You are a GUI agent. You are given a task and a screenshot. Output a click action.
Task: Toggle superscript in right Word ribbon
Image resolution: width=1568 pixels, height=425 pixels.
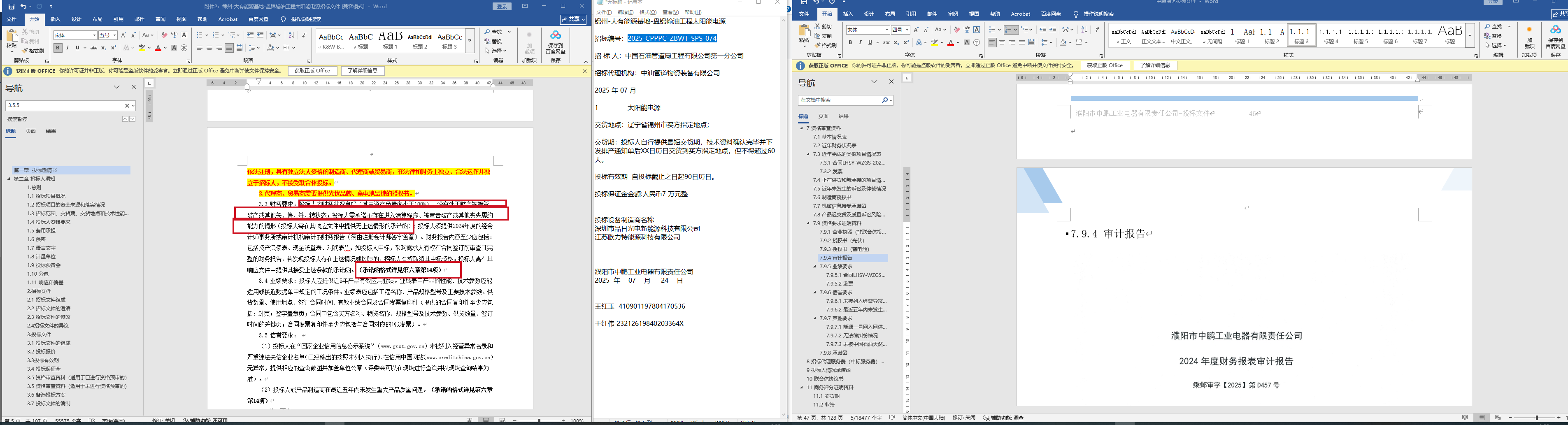[x=906, y=43]
